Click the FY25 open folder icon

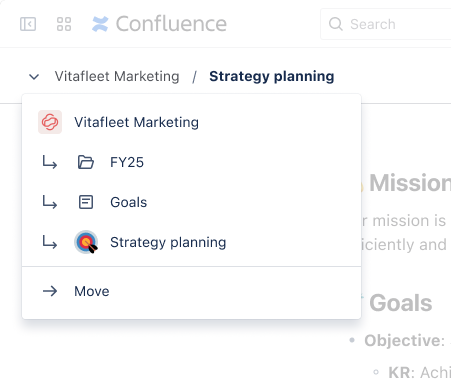(86, 162)
